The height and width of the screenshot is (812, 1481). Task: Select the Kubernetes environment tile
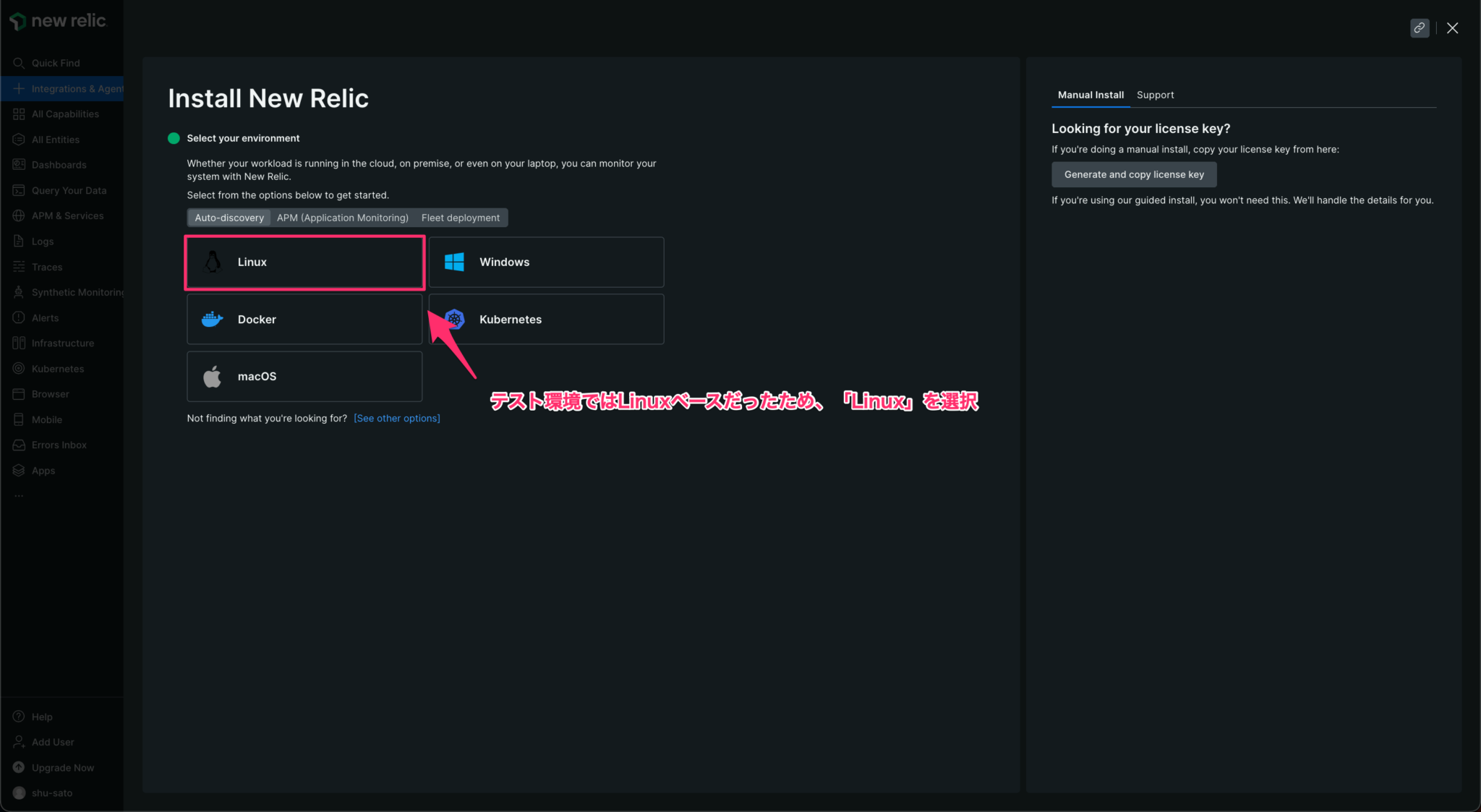546,319
